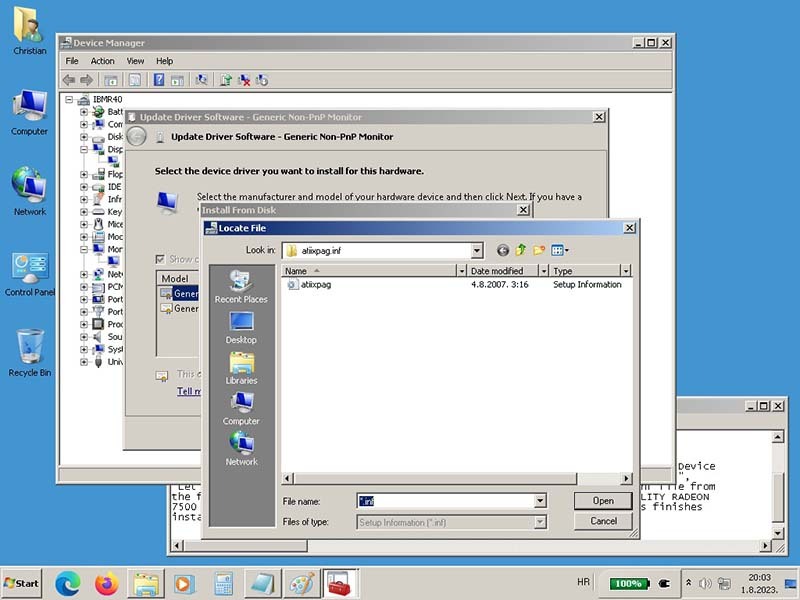Viewport: 800px width, 600px height.
Task: Collapse the IBMR40 root tree node
Action: point(70,99)
